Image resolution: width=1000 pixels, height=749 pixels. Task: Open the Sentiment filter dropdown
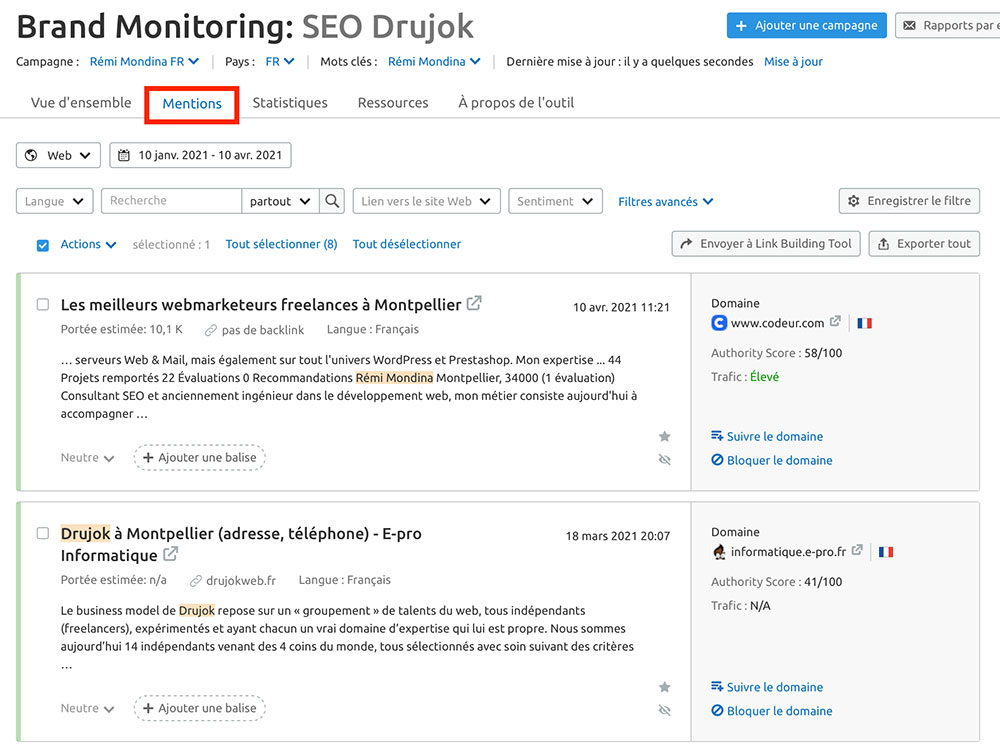pos(555,201)
